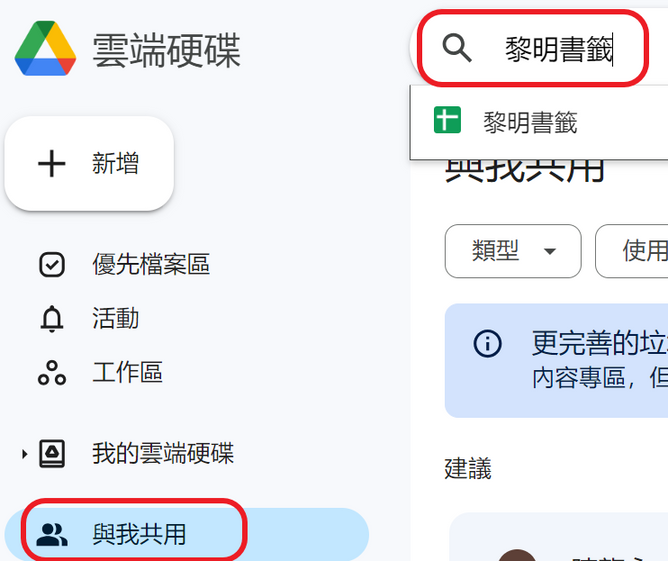Click the 新增 button
Viewport: 668px width, 561px height.
click(x=89, y=164)
